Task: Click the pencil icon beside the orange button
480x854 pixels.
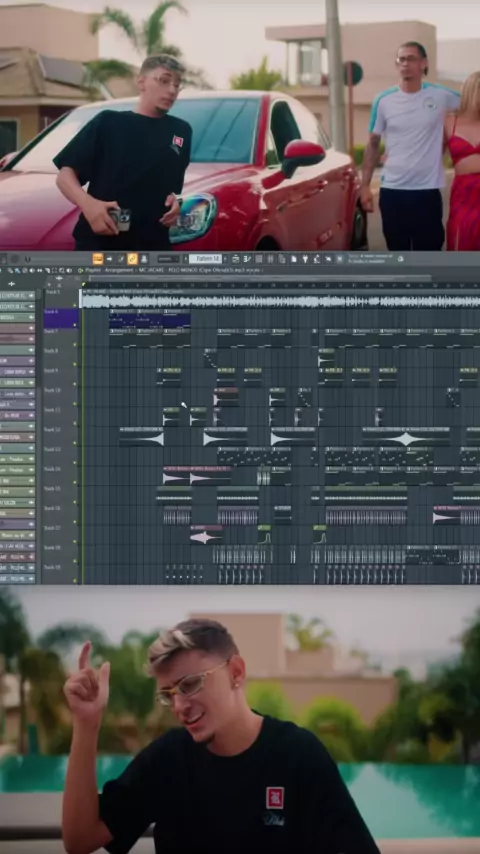Action: pos(121,259)
